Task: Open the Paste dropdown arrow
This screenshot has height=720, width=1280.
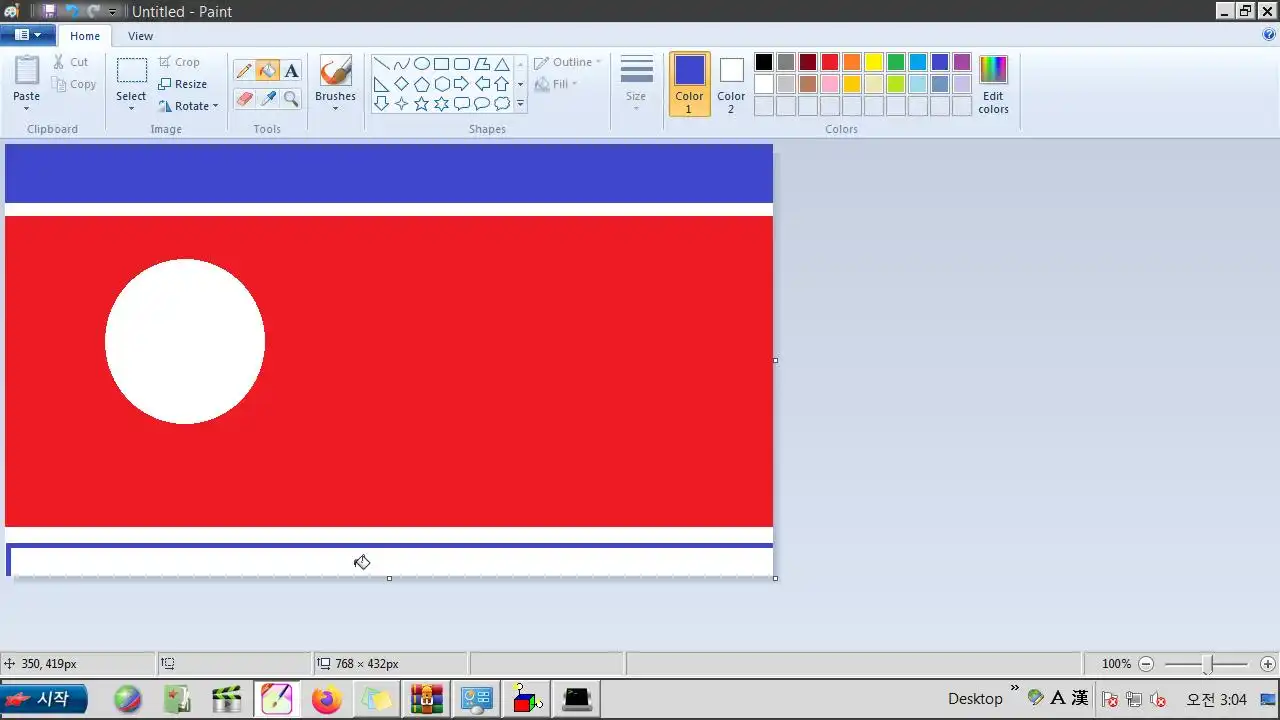Action: coord(27,108)
